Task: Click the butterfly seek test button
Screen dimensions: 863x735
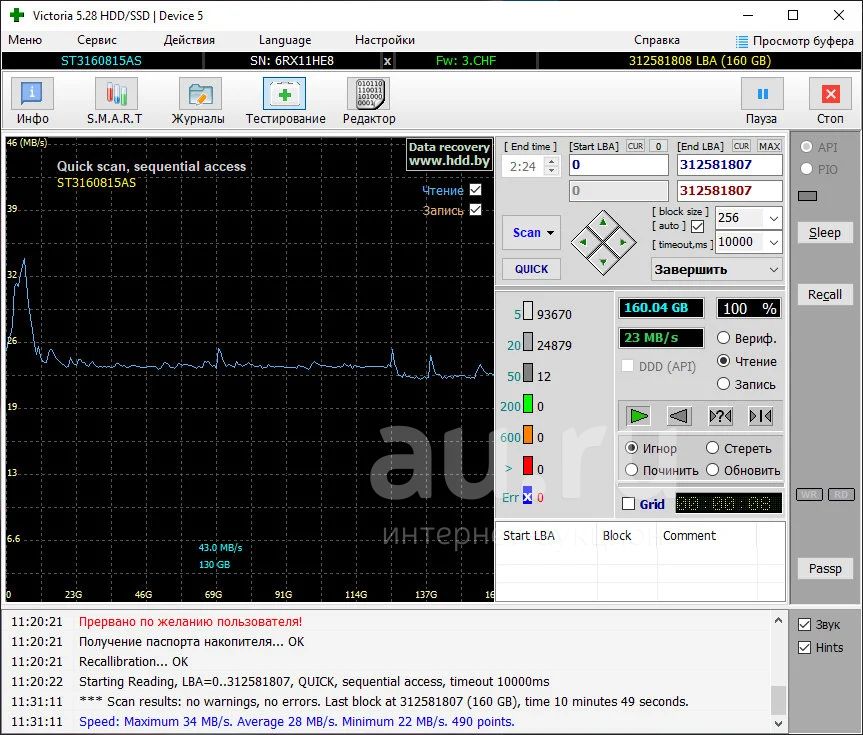Action: tap(761, 416)
